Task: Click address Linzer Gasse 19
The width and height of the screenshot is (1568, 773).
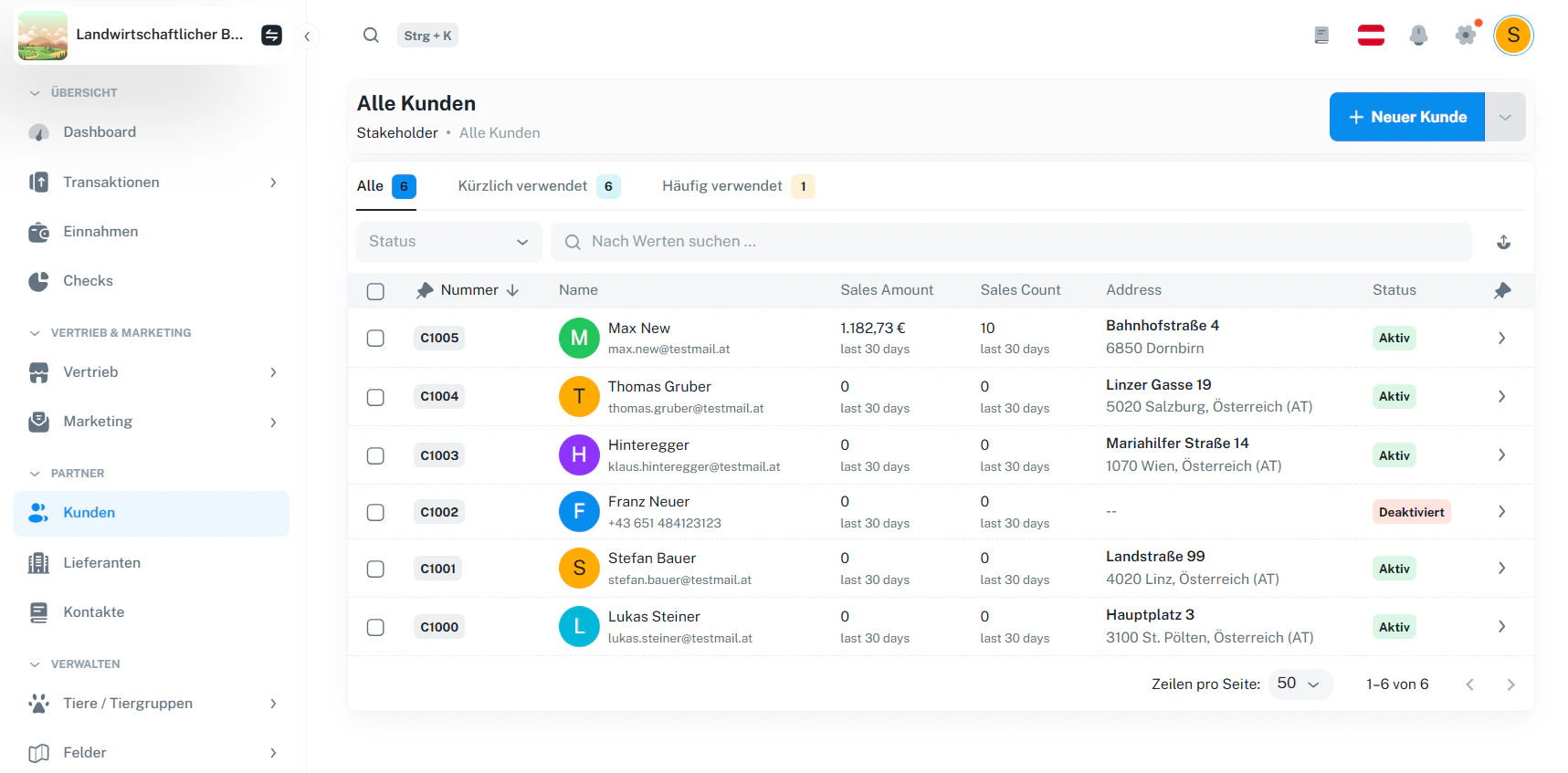Action: [x=1159, y=385]
